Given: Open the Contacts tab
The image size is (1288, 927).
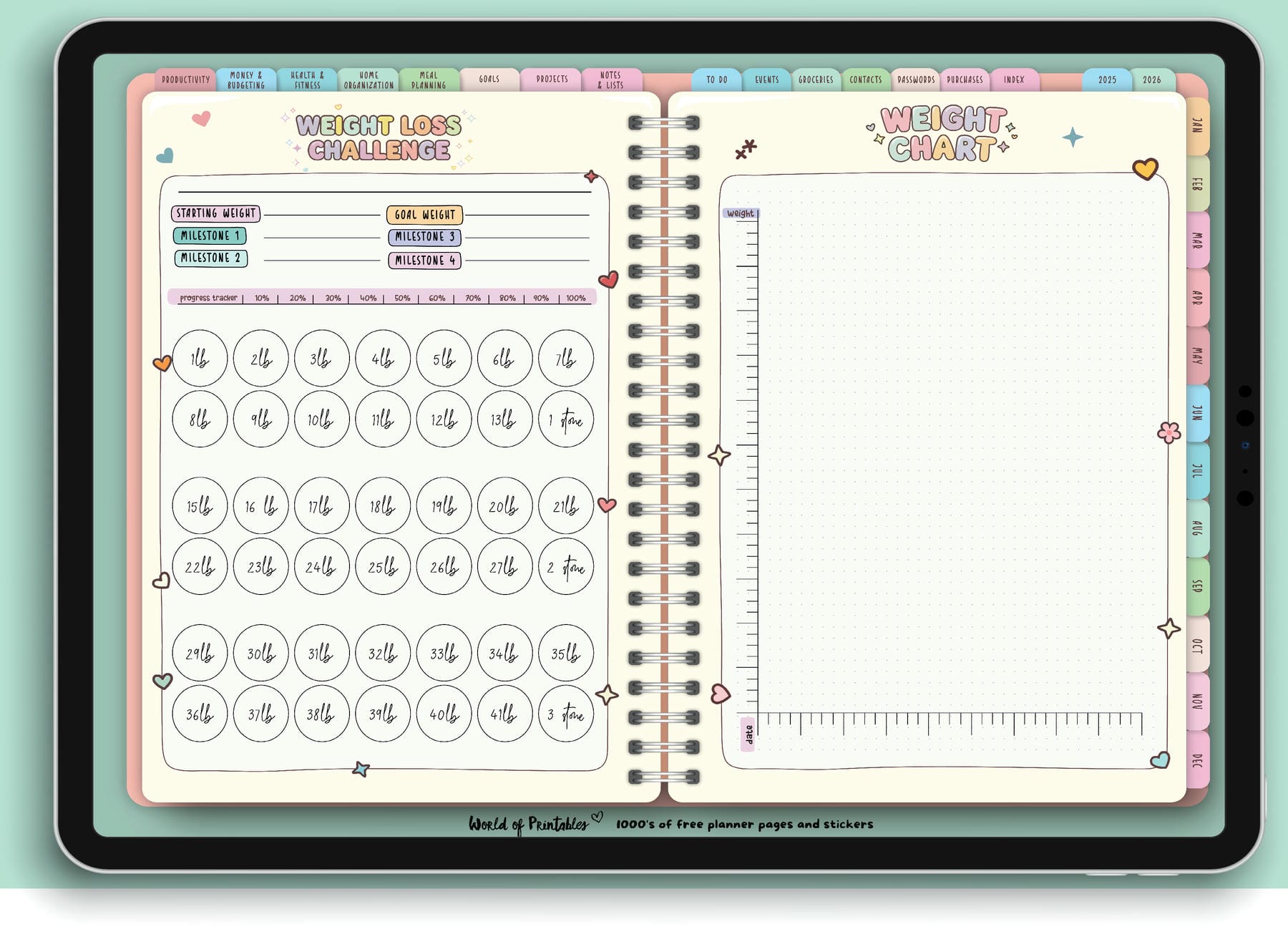Looking at the screenshot, I should click(866, 79).
